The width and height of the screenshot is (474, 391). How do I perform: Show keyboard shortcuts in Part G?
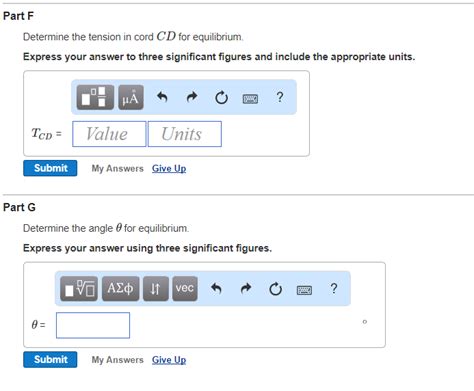[304, 290]
